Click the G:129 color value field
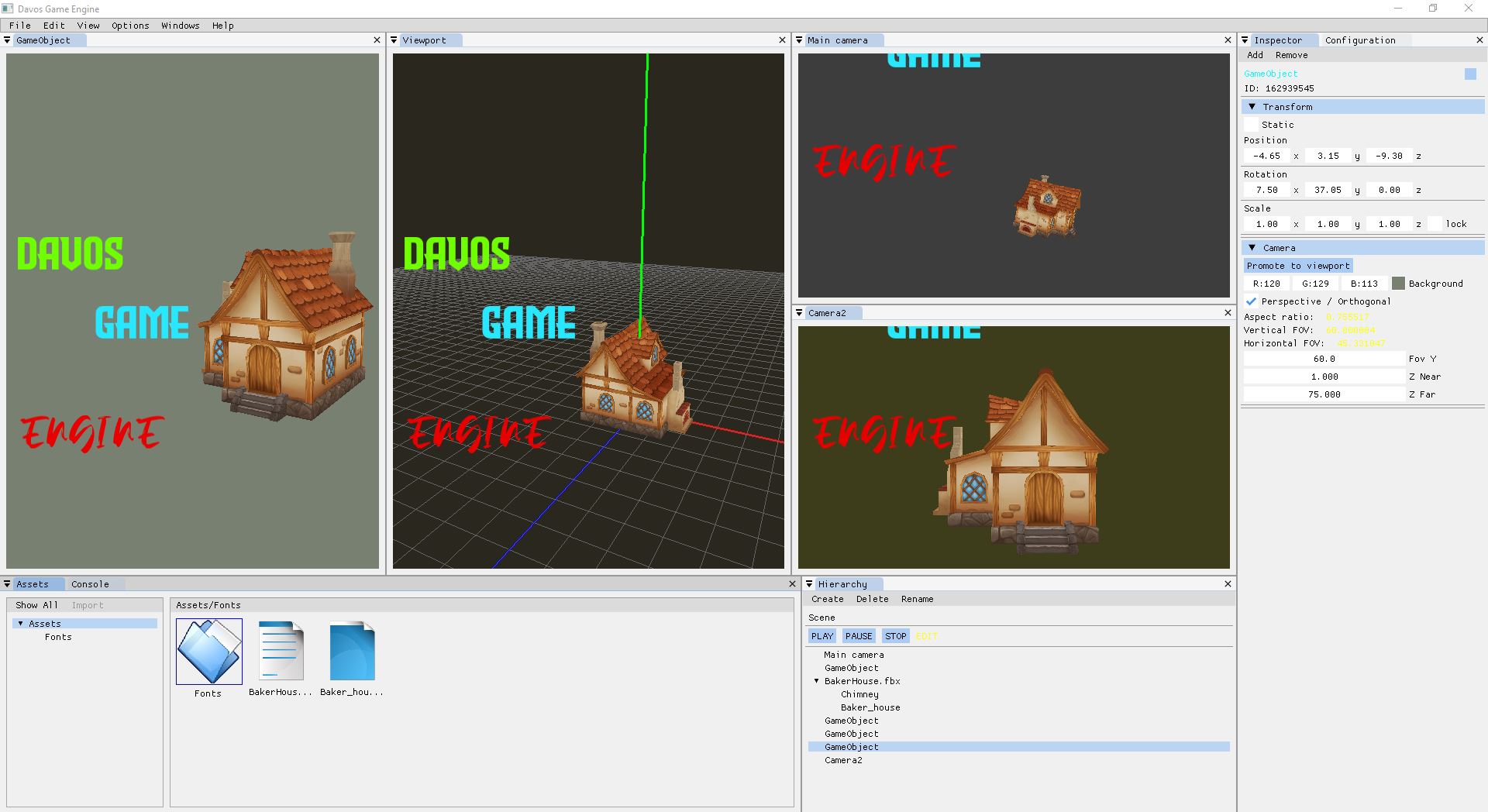This screenshot has width=1488, height=812. [x=1316, y=284]
